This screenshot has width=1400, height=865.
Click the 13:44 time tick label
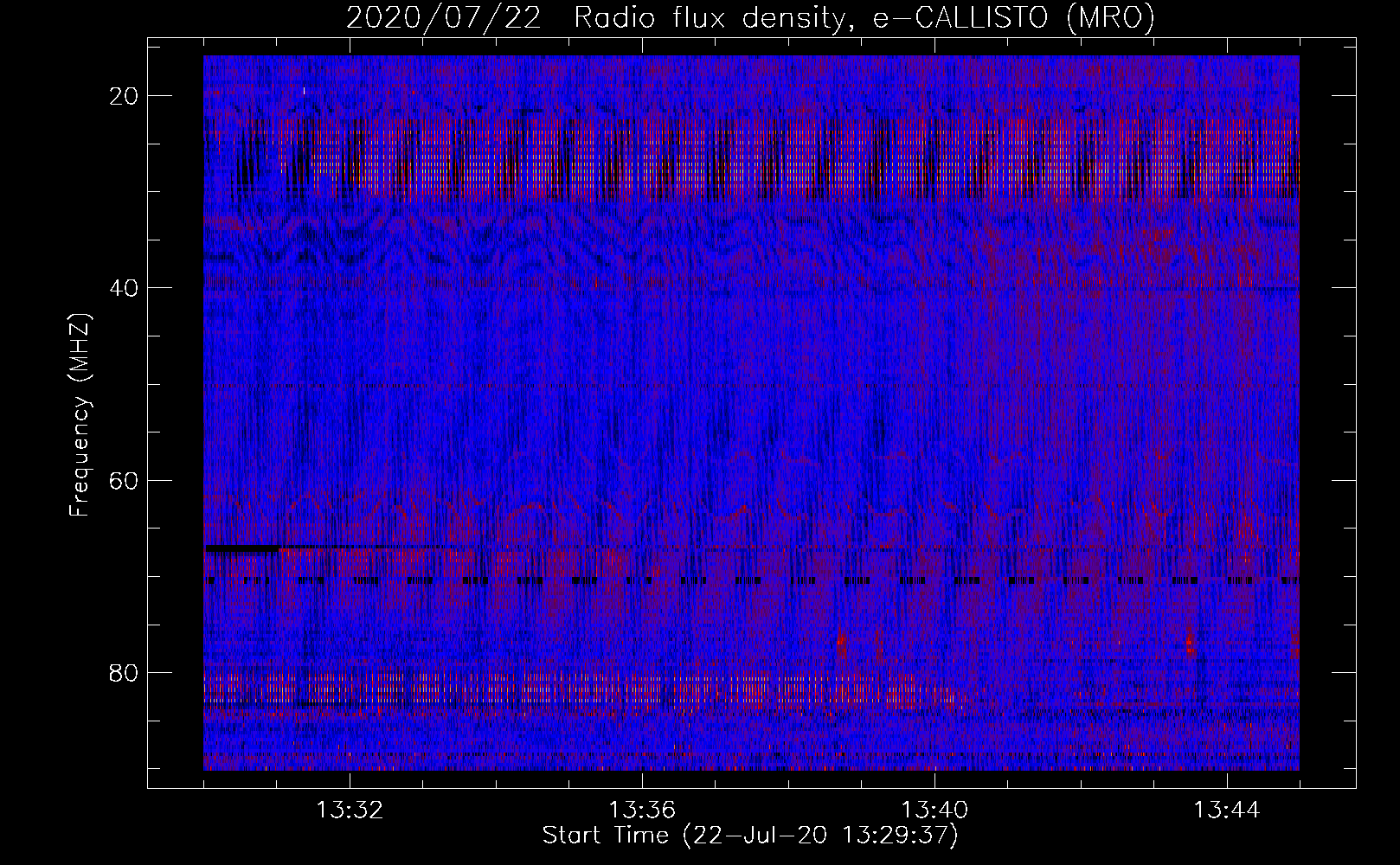pyautogui.click(x=1227, y=811)
